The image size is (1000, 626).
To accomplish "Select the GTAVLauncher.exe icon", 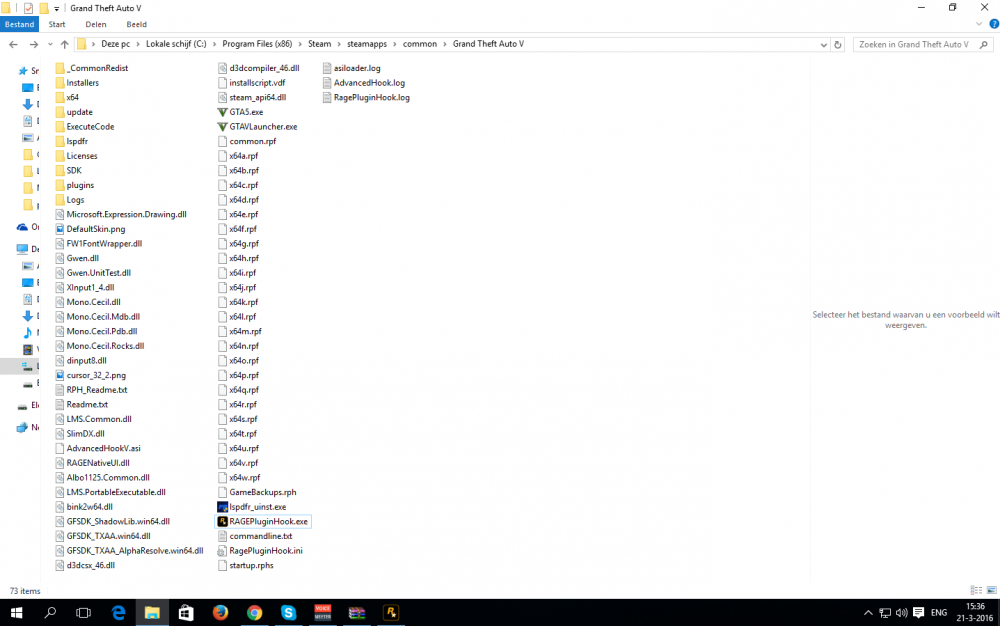I will pos(223,127).
